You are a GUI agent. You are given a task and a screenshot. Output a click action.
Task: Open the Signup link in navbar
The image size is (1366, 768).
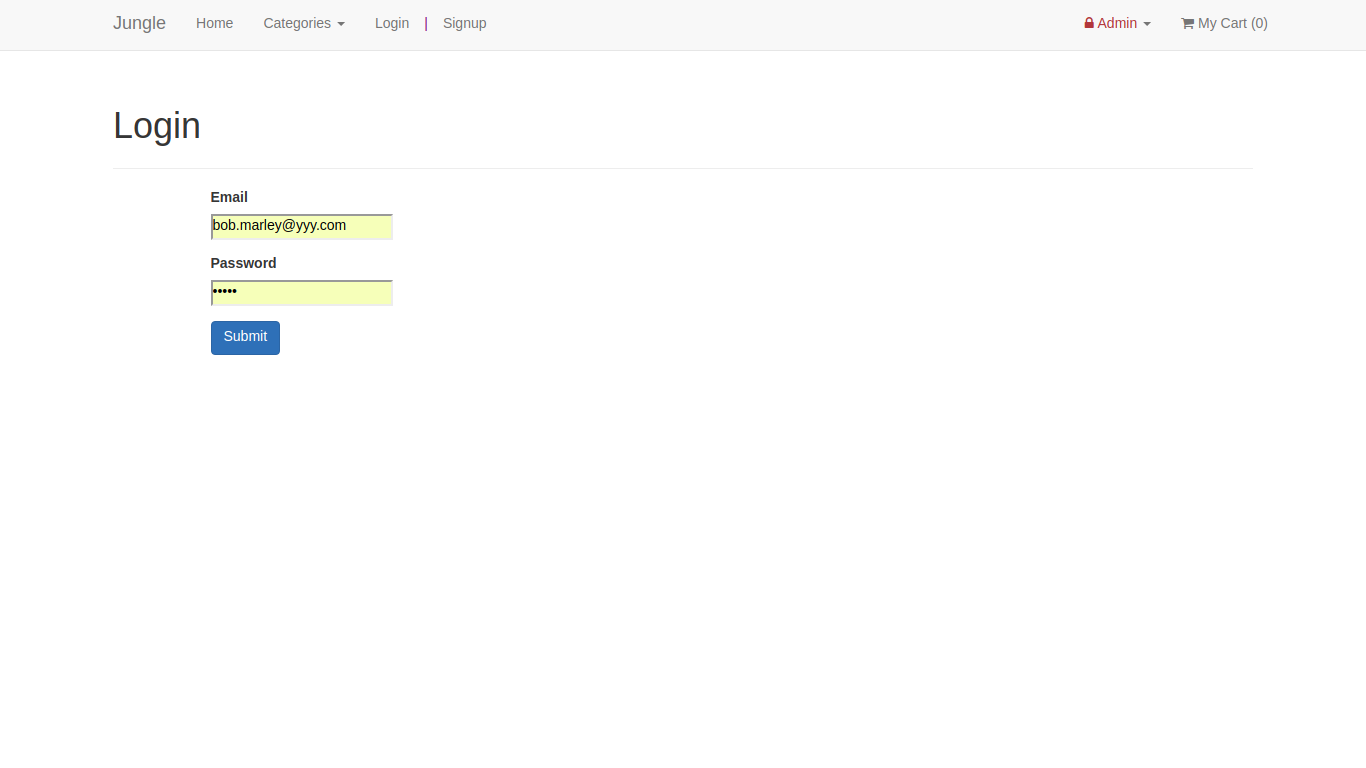[465, 23]
